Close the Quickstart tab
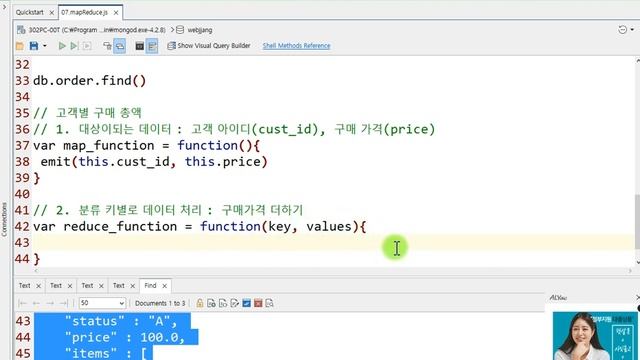Screen dimensions: 640x360 click(52, 13)
